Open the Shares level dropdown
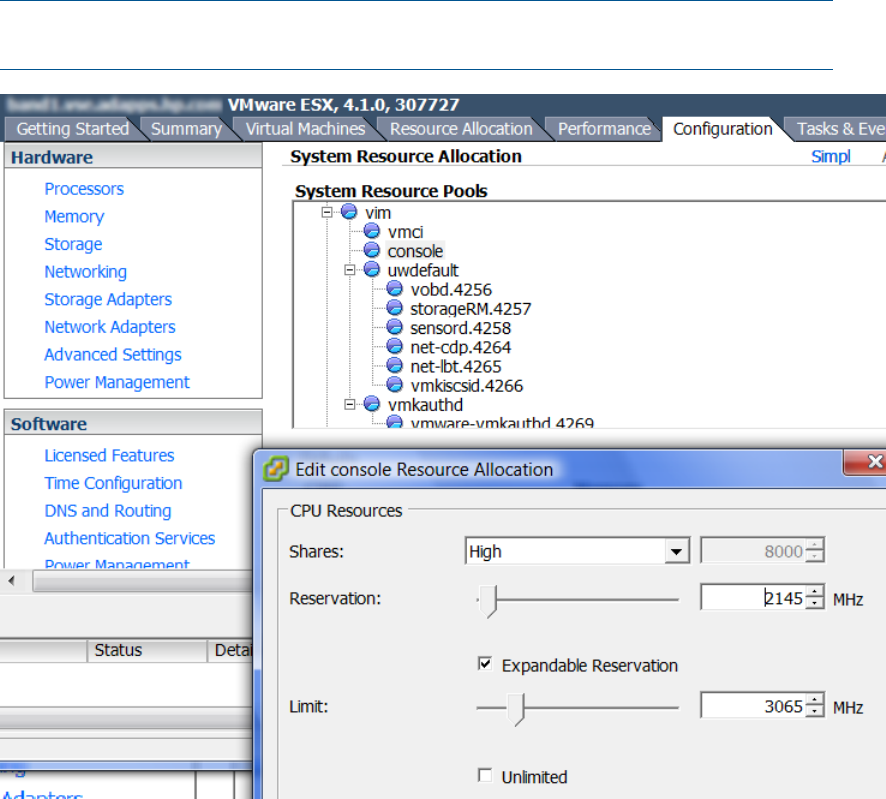886x799 pixels. 678,551
